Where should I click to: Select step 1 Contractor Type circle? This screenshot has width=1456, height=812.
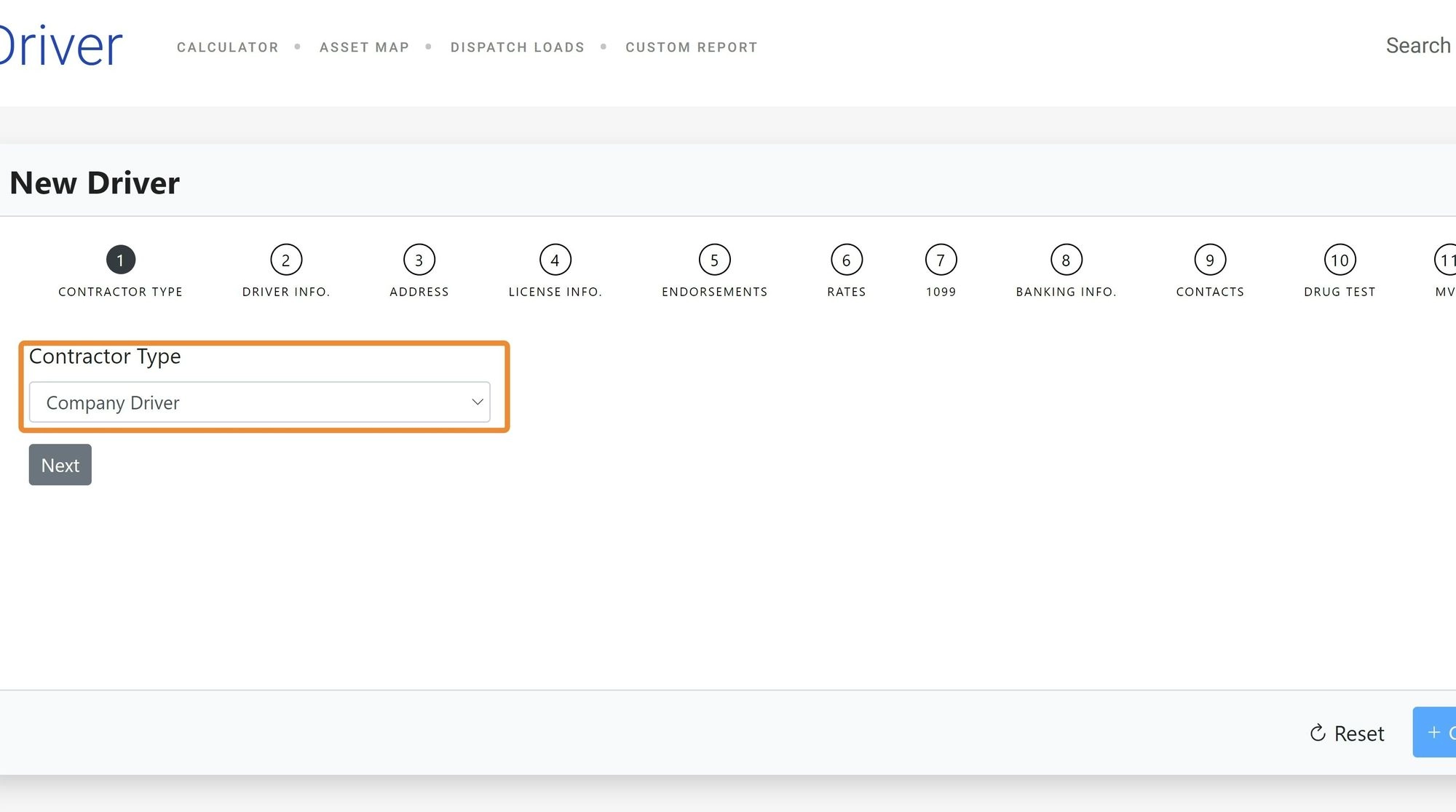(x=121, y=260)
